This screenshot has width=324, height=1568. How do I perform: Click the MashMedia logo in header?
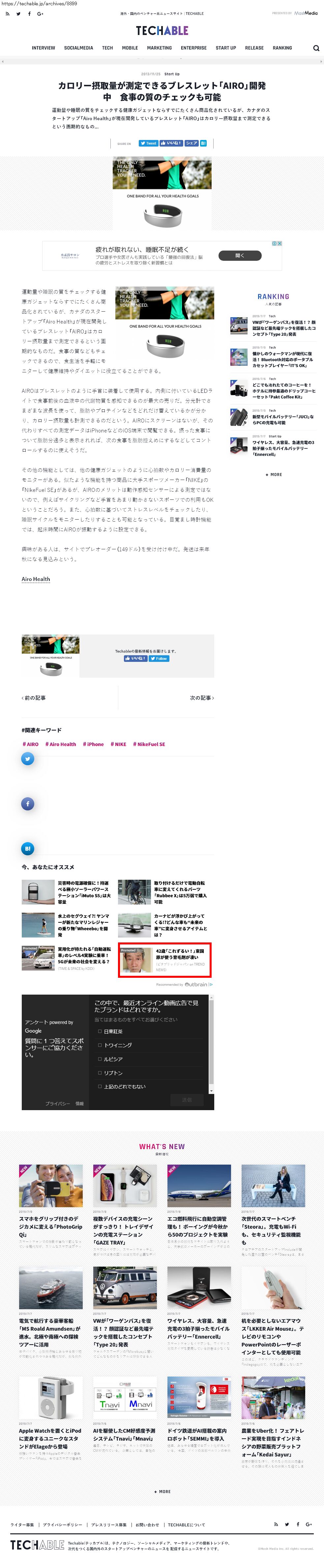coord(306,13)
